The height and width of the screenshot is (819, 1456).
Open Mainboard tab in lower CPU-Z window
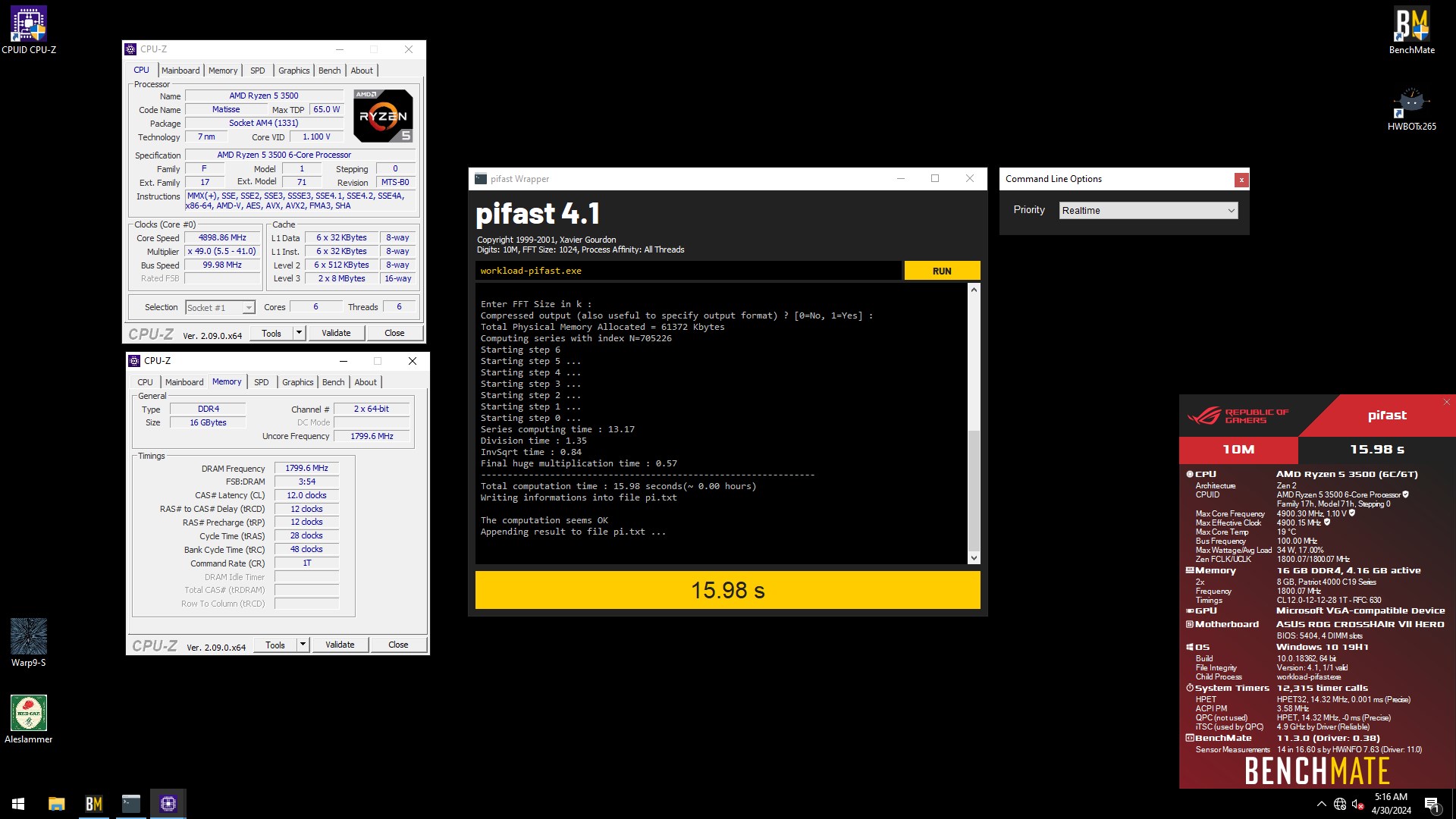[184, 382]
